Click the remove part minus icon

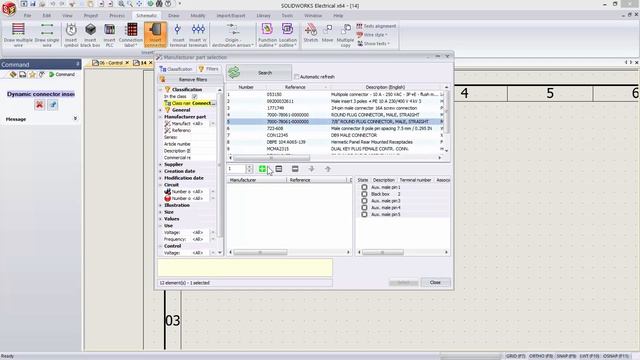pos(295,169)
